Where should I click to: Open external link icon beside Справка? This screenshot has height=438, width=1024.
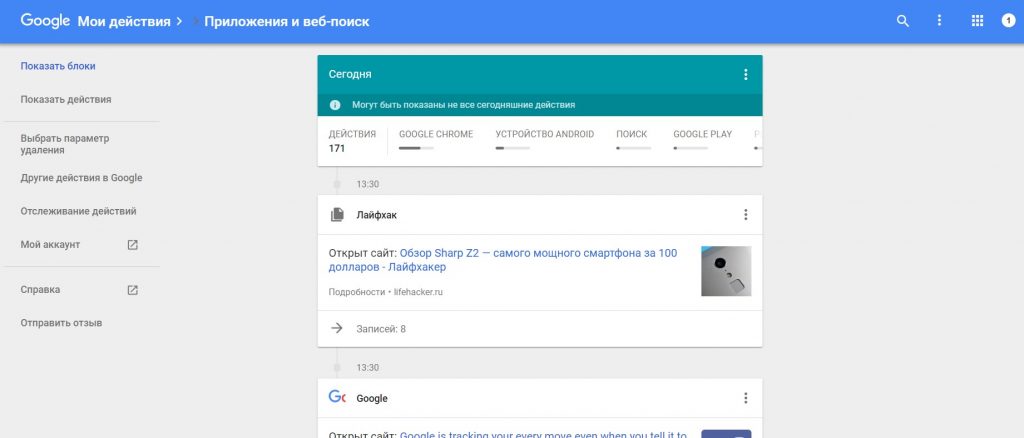tap(133, 290)
